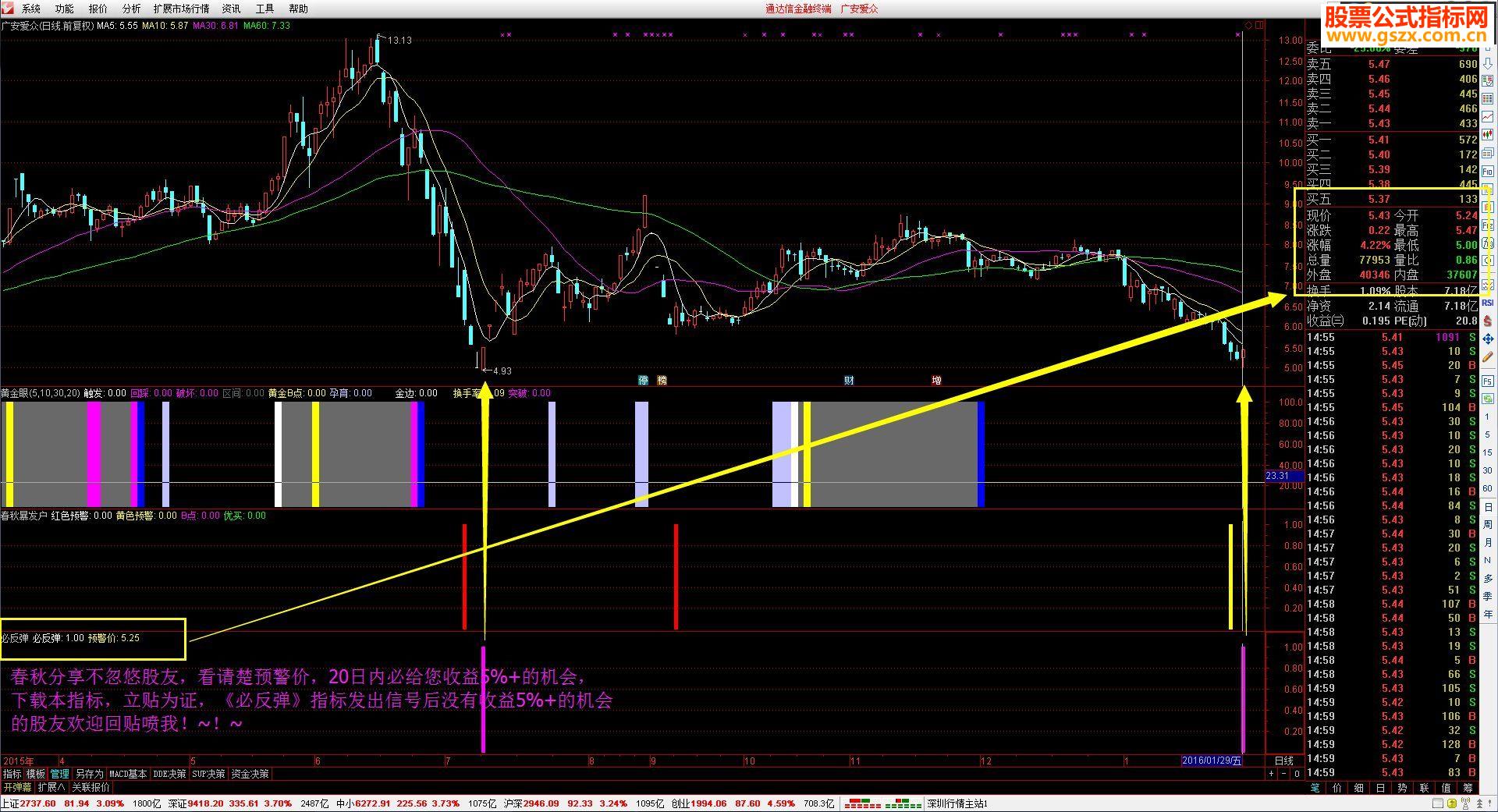Screen dimensions: 1498x812
Task: Open the N custom-day period option
Action: (1488, 560)
